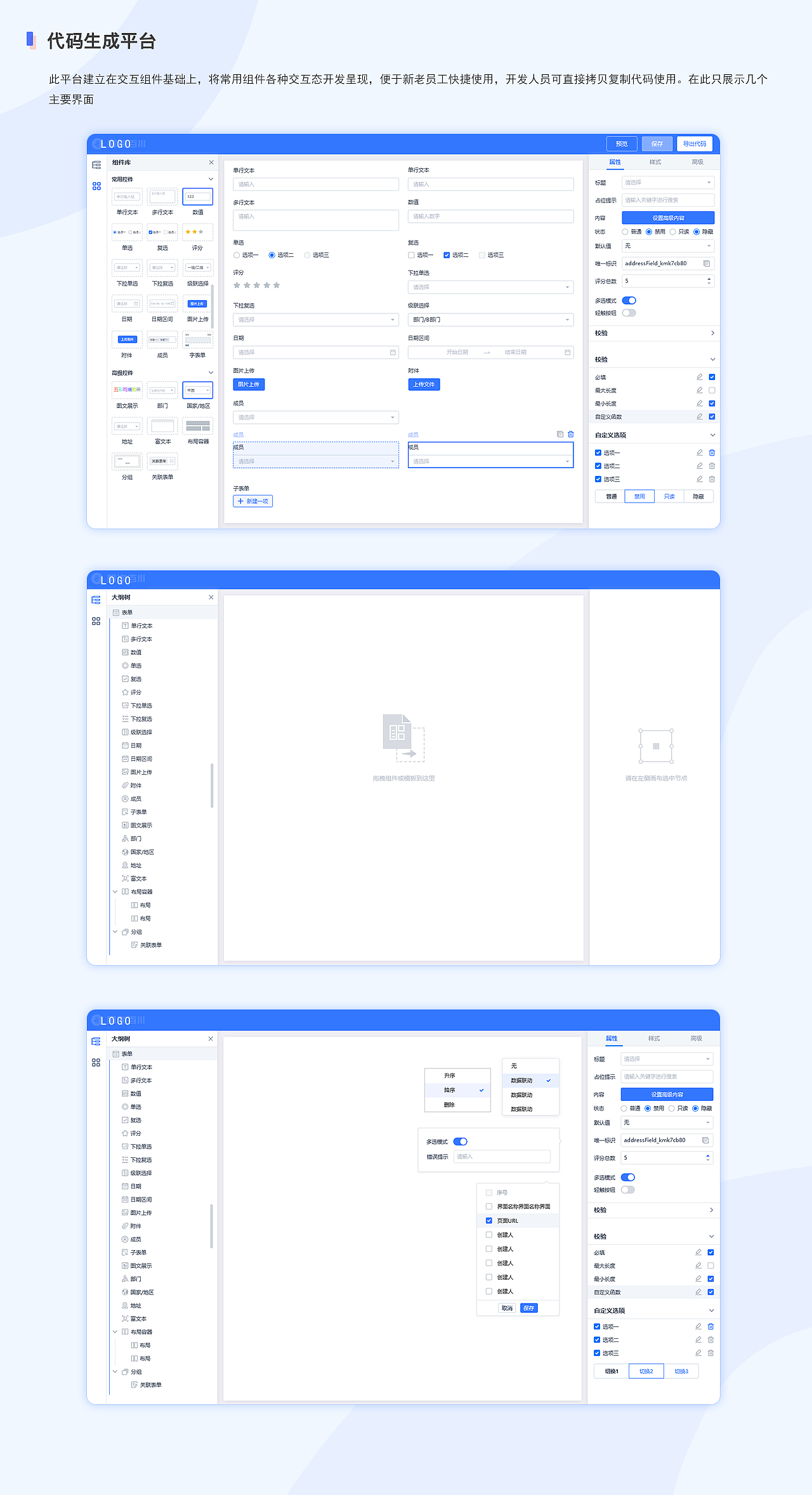
Task: Open 默认值 dropdown in top window
Action: pos(667,246)
